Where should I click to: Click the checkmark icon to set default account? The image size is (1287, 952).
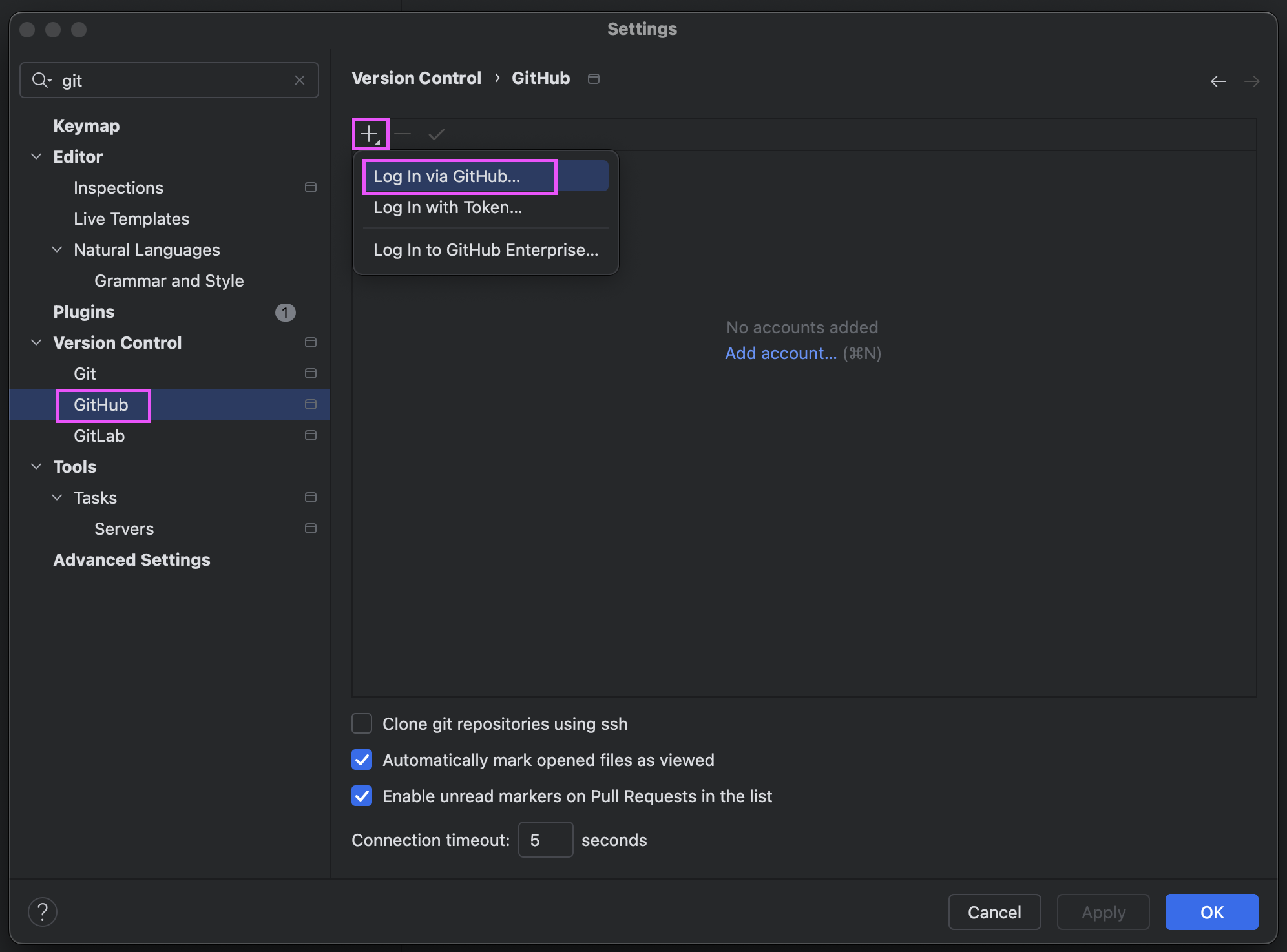click(x=436, y=134)
